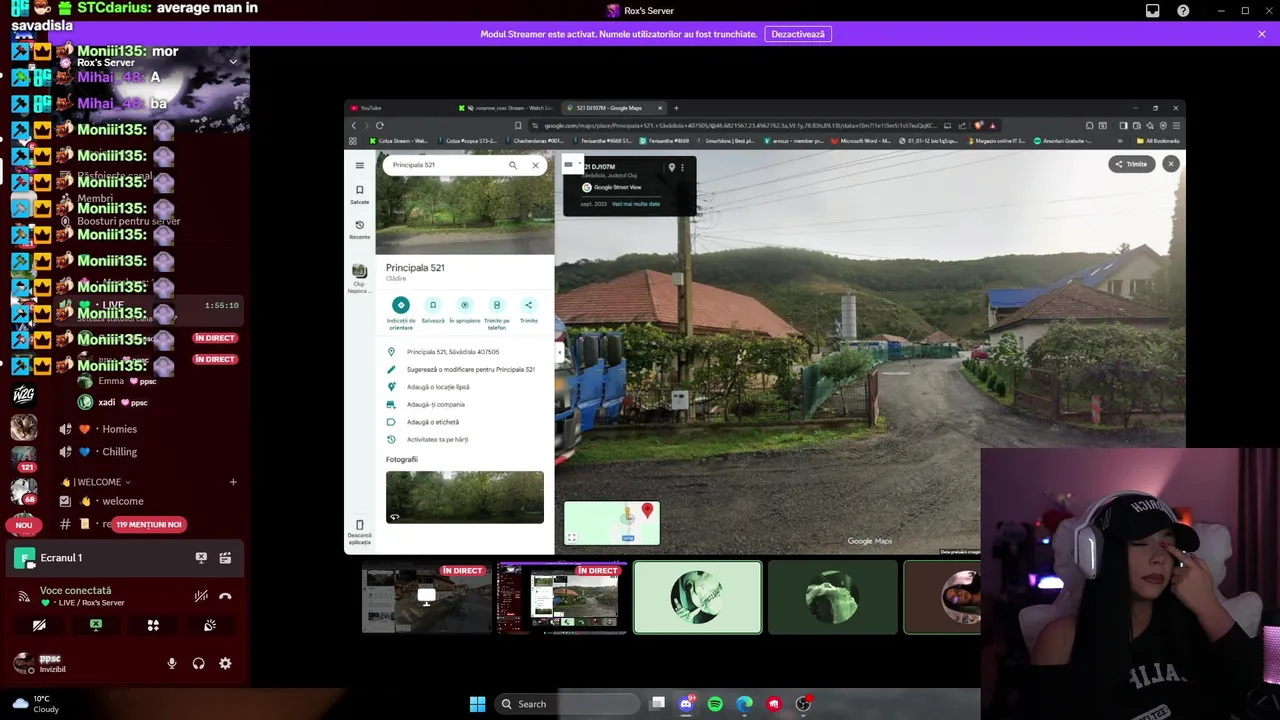Open the welcome text channel
1280x720 pixels.
[x=123, y=501]
